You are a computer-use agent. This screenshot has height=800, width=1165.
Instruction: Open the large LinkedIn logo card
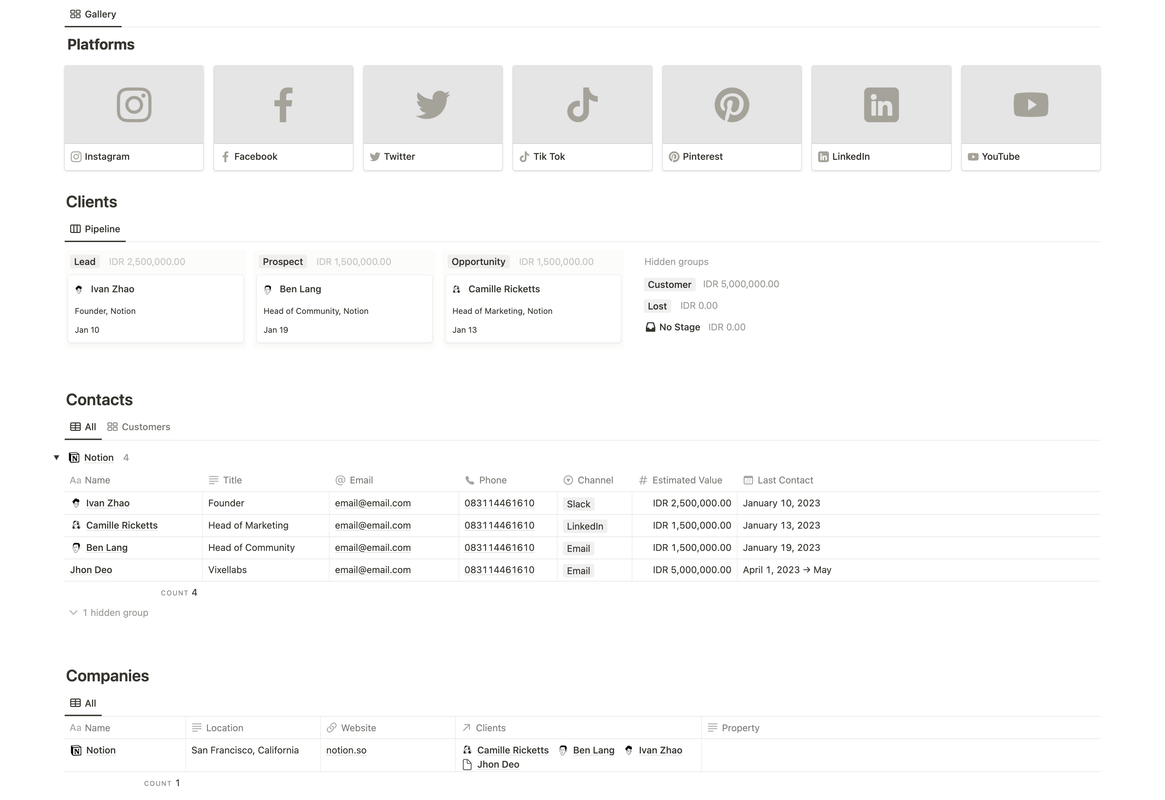881,104
